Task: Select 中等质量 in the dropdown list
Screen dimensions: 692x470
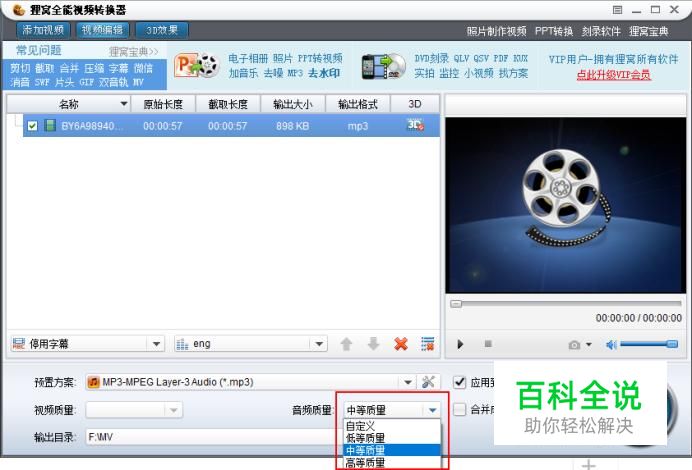Action: 392,450
